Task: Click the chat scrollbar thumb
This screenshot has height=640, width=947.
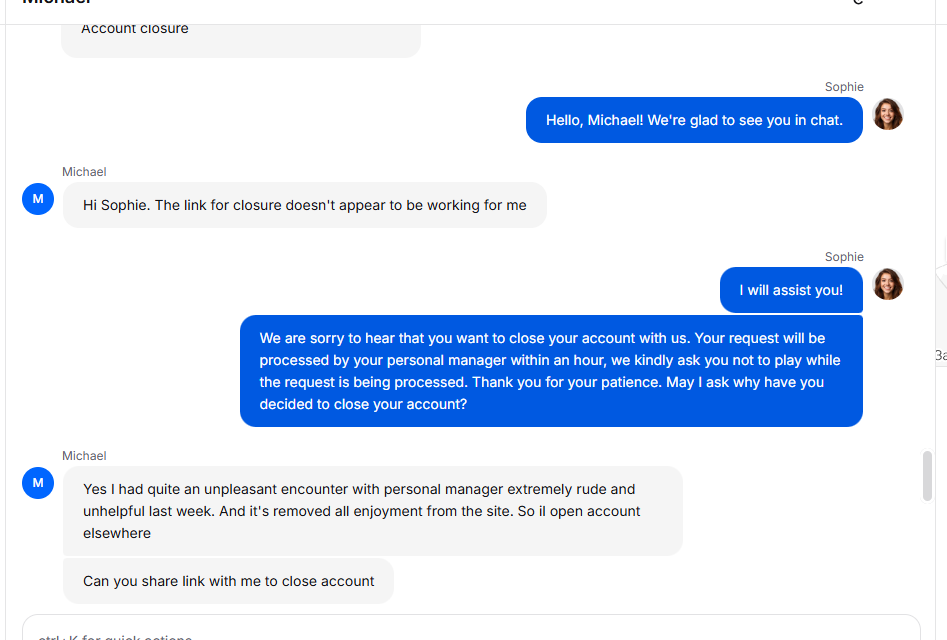Action: pyautogui.click(x=927, y=475)
